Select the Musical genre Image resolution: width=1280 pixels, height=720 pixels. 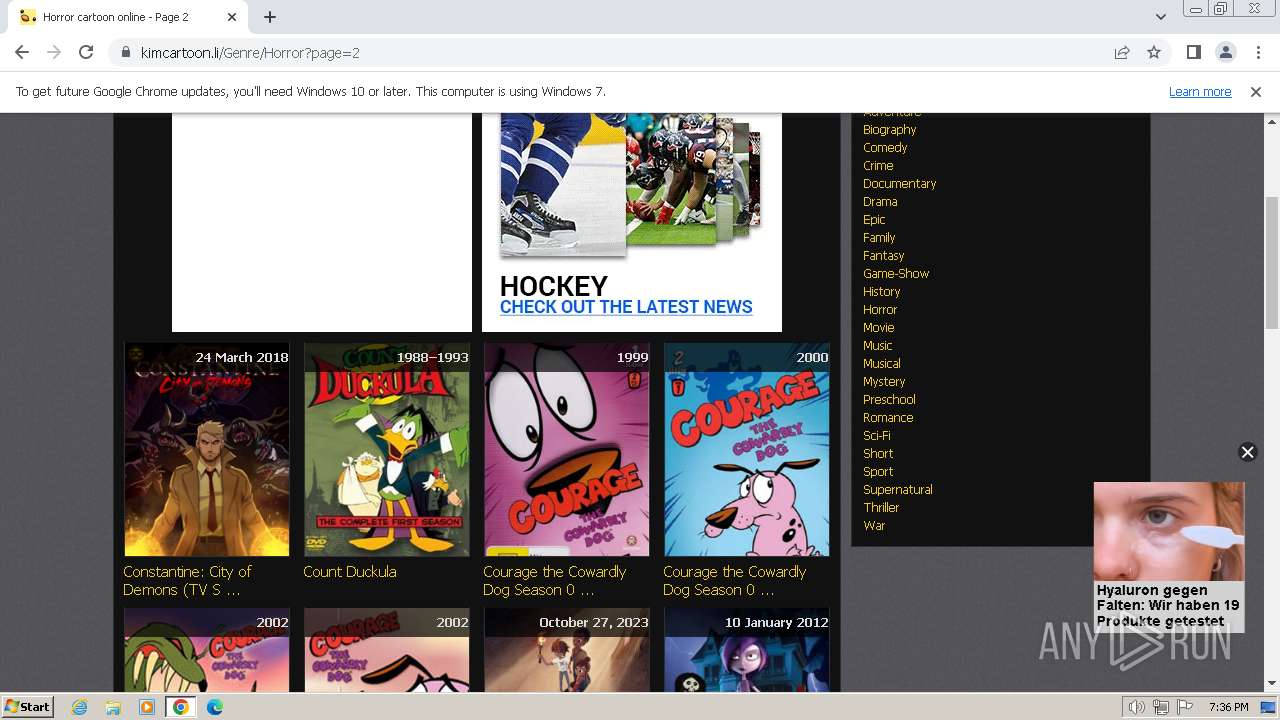pyautogui.click(x=881, y=363)
